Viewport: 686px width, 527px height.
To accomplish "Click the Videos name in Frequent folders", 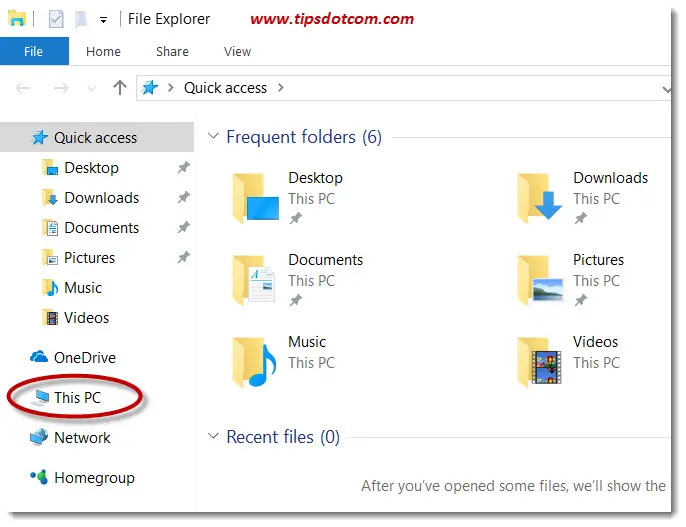I will coord(595,342).
